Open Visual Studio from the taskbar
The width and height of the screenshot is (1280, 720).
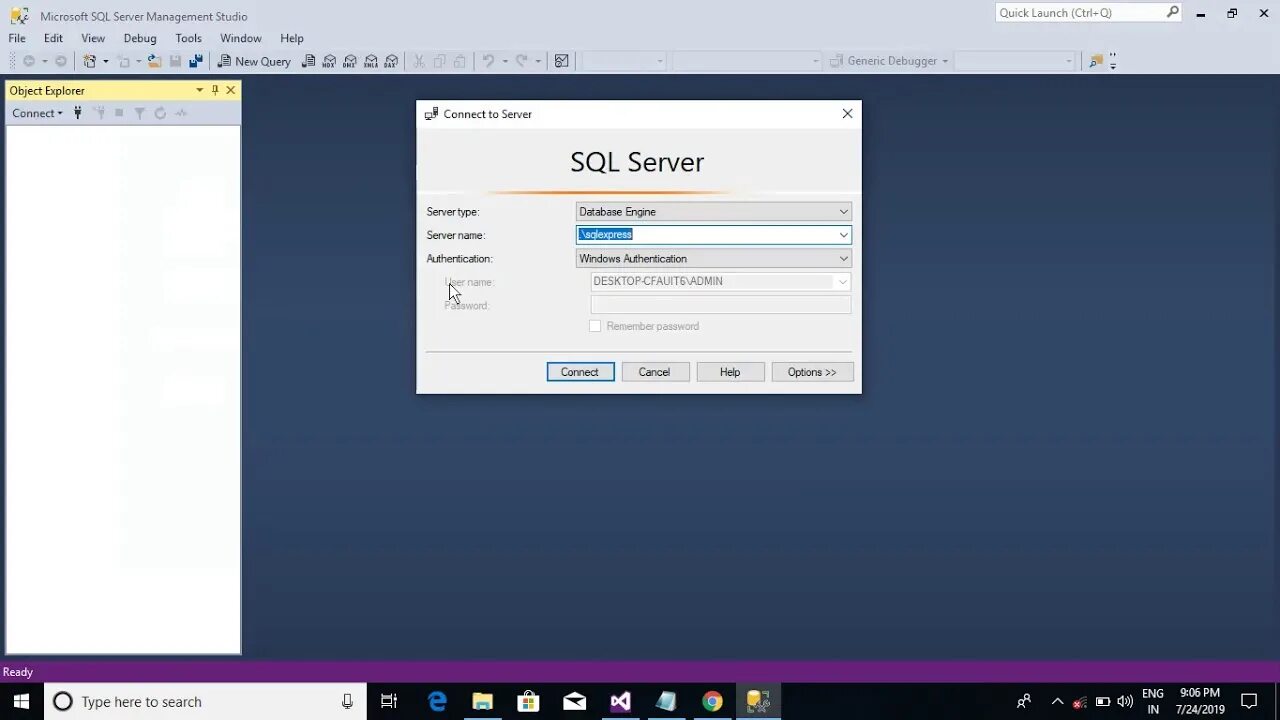[620, 702]
